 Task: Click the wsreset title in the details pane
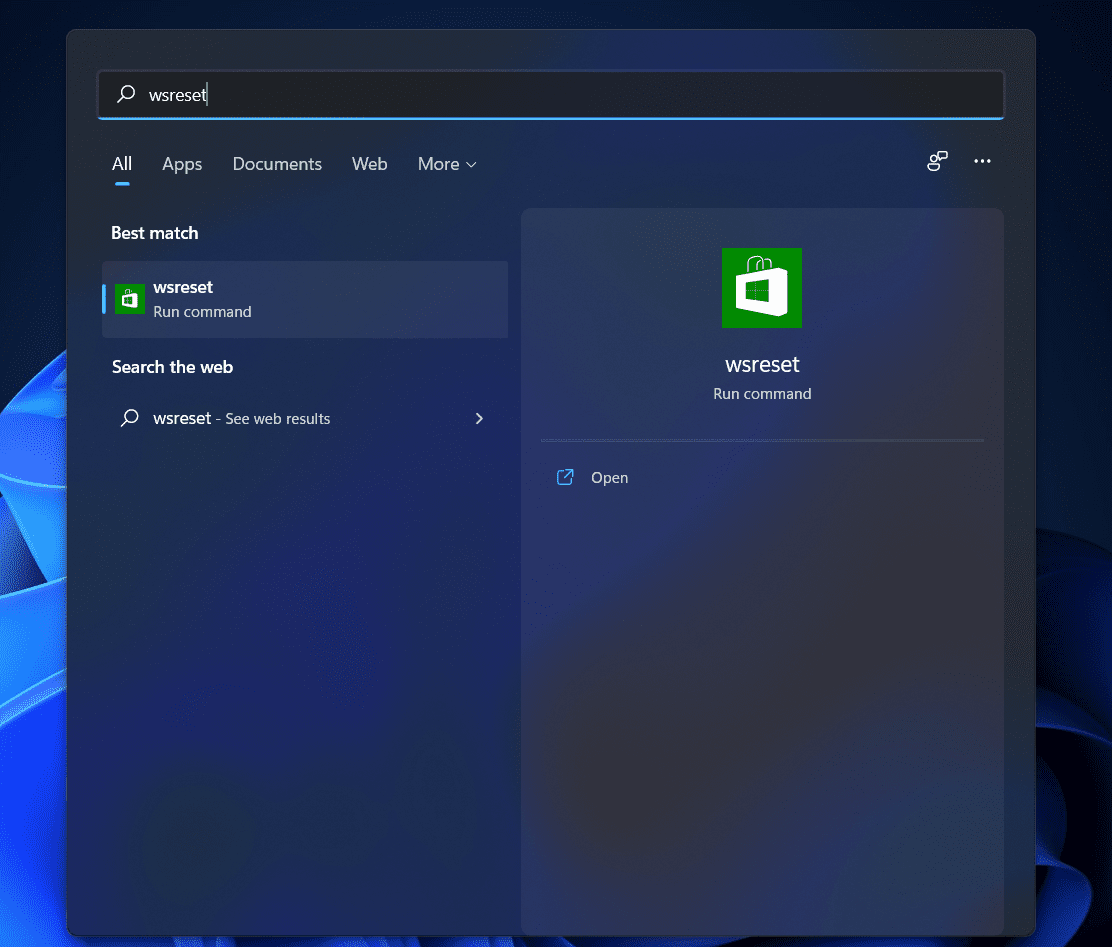(x=762, y=364)
